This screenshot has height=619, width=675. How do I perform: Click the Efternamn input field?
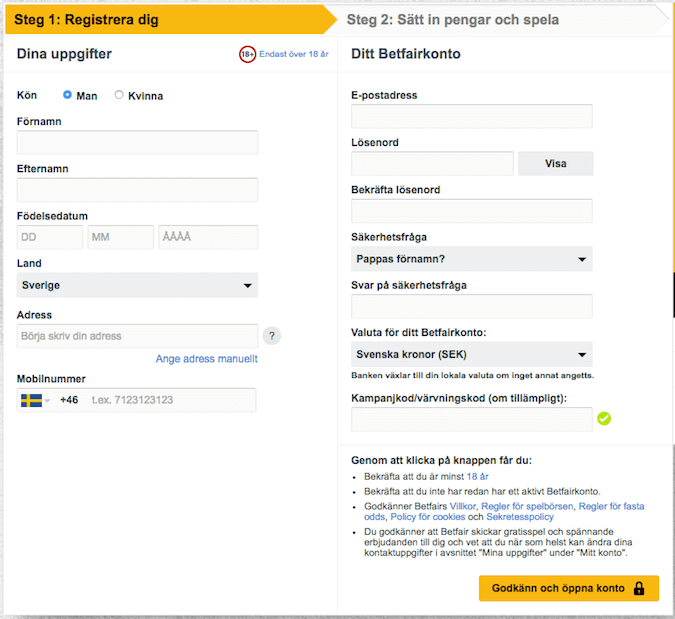[x=137, y=190]
